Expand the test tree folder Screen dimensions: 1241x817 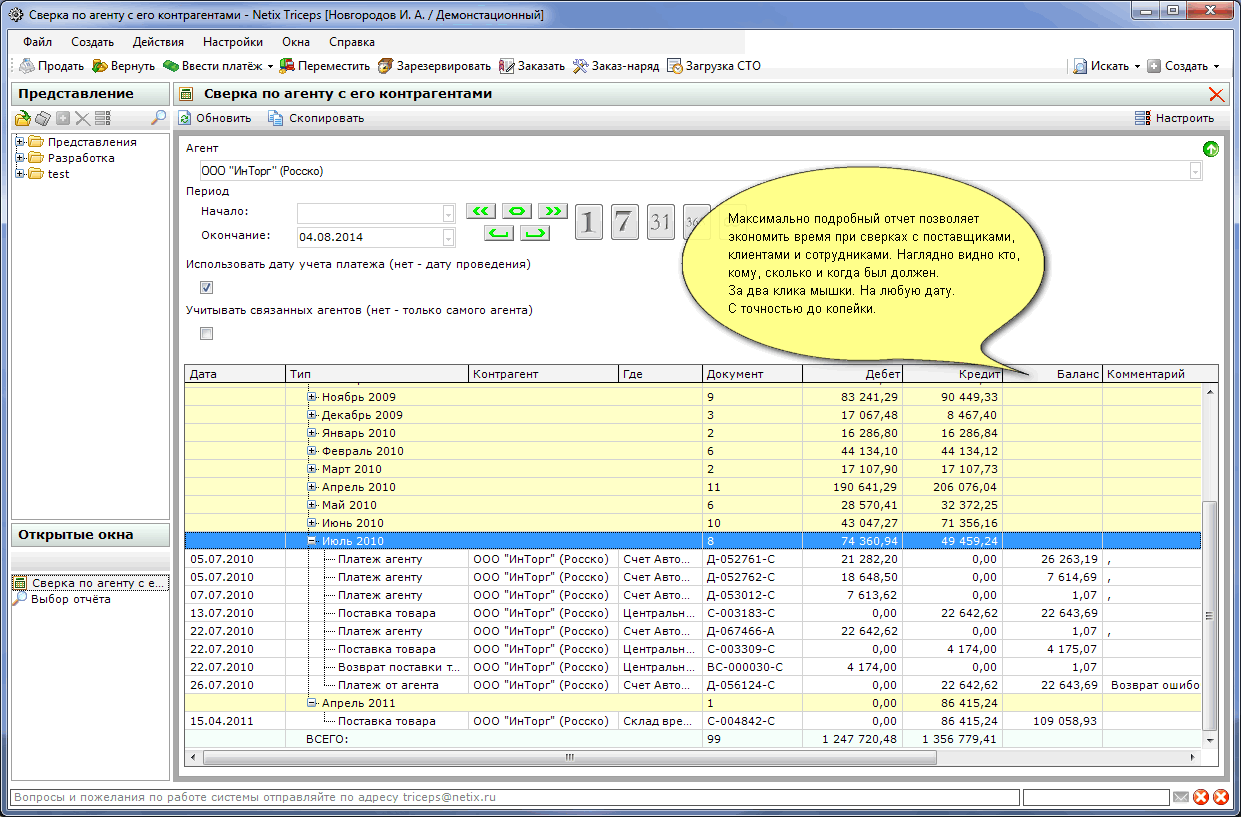point(20,174)
